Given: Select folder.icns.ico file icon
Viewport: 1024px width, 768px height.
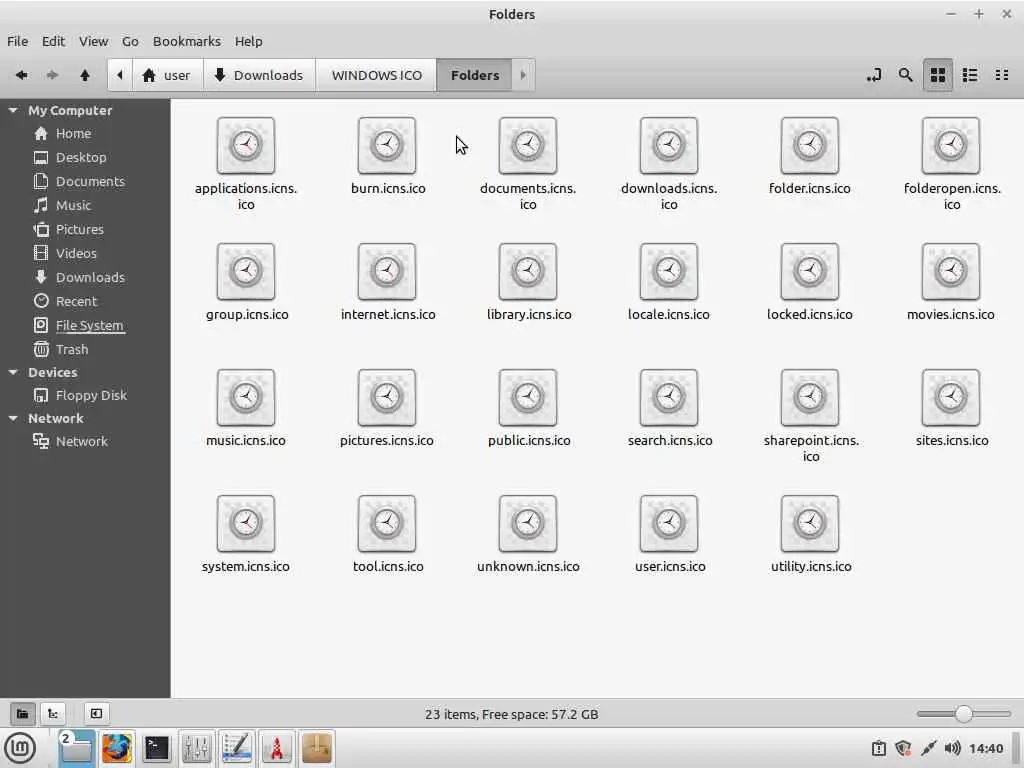Looking at the screenshot, I should 810,145.
